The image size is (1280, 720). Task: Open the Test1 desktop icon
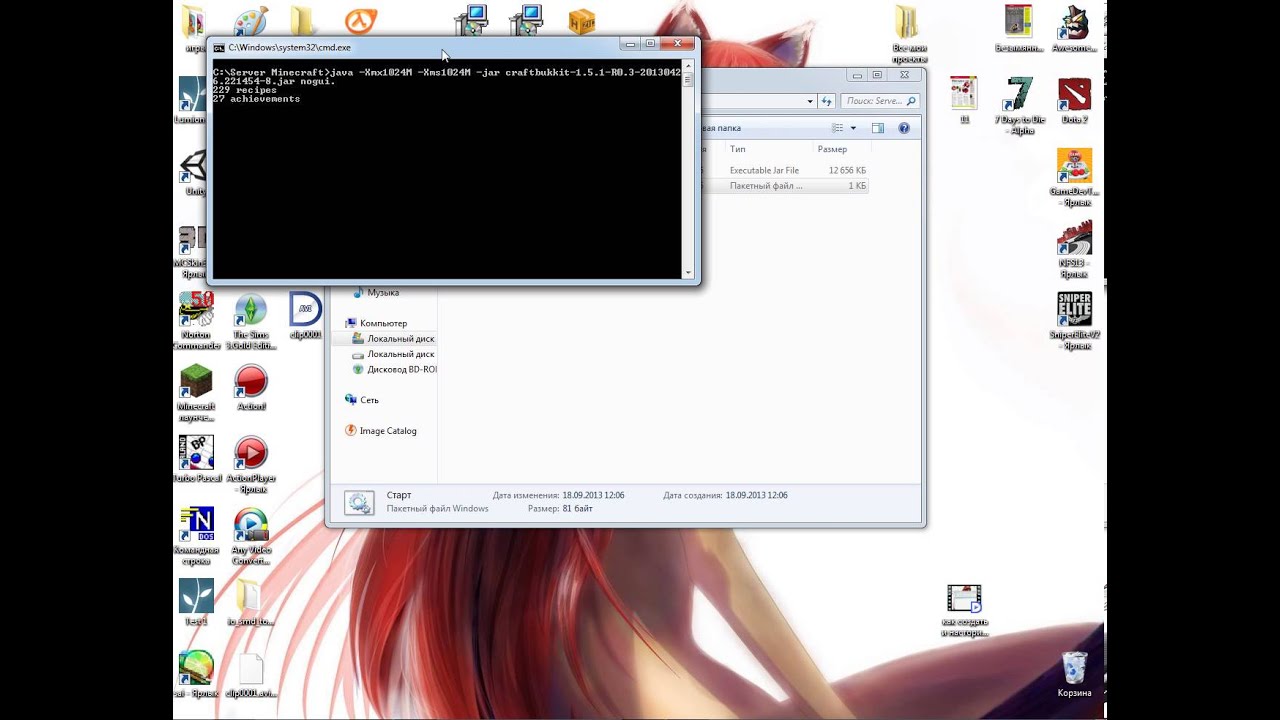tap(196, 602)
